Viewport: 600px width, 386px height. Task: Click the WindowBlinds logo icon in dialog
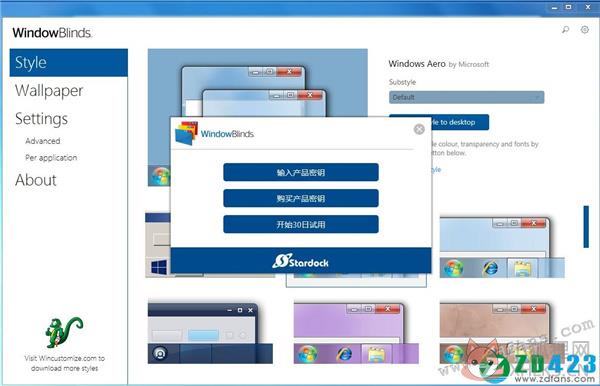point(186,134)
